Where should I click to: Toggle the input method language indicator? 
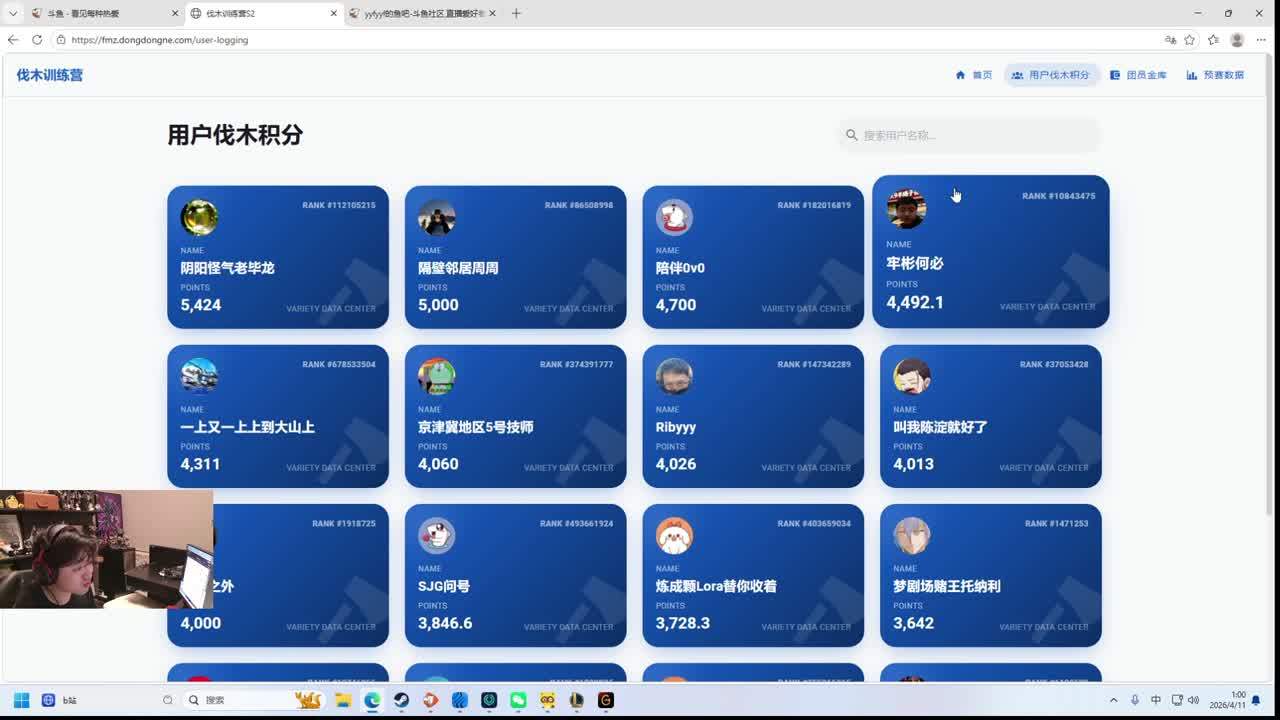pos(1156,700)
